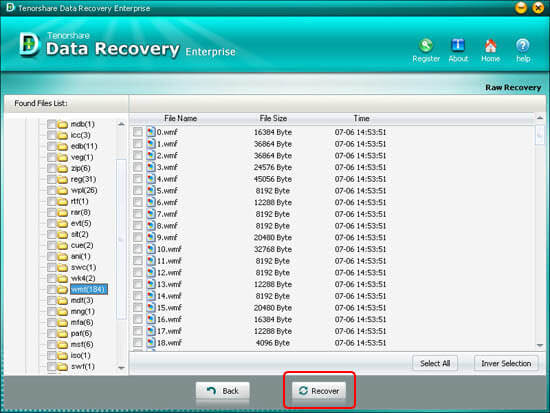This screenshot has height=413, width=550.
Task: Check the box for 16.wmf
Action: [138, 319]
